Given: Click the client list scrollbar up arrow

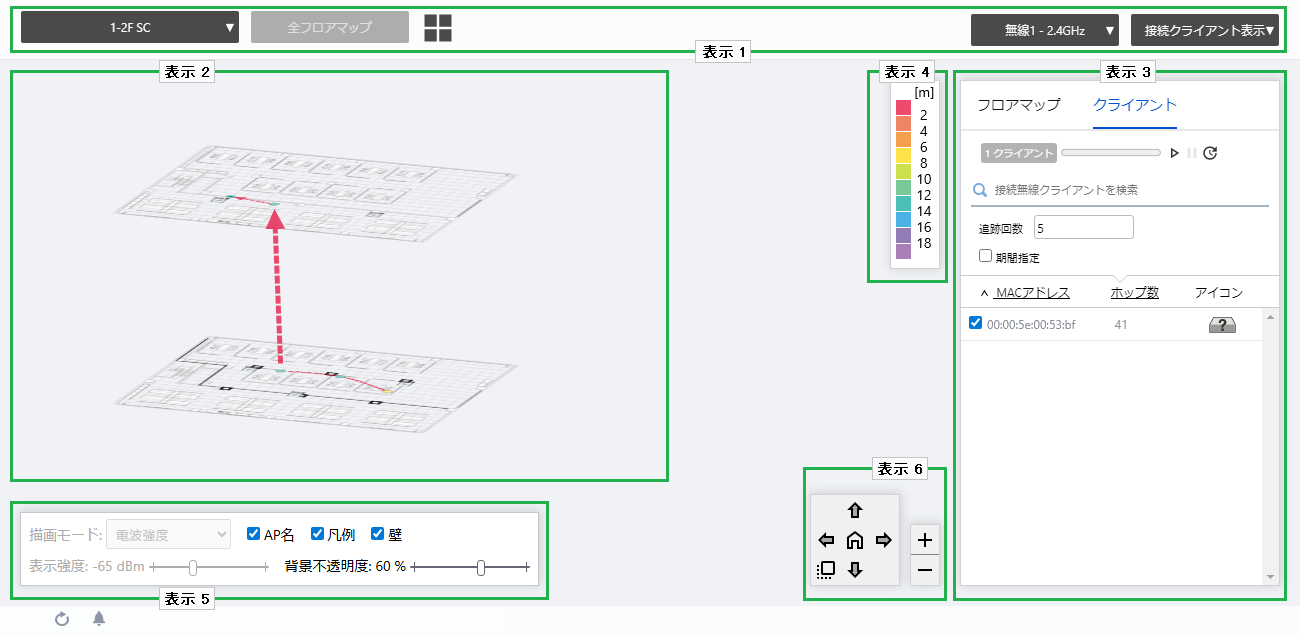Looking at the screenshot, I should pos(1271,317).
